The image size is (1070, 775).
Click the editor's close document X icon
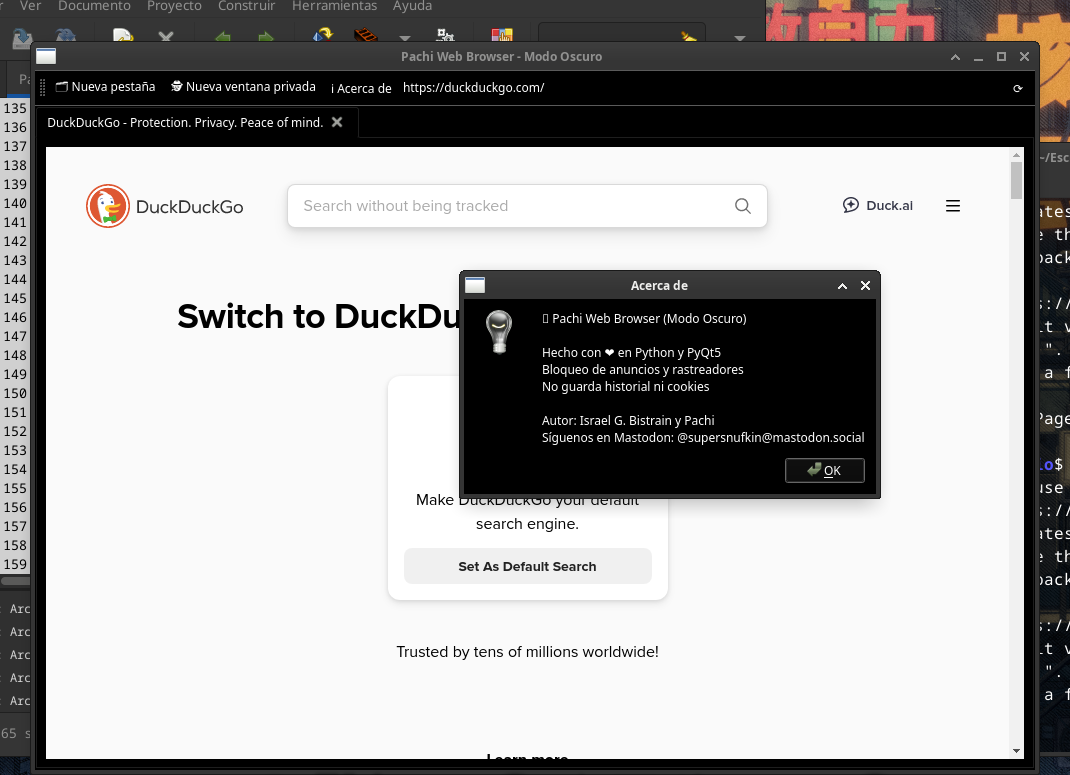point(165,36)
